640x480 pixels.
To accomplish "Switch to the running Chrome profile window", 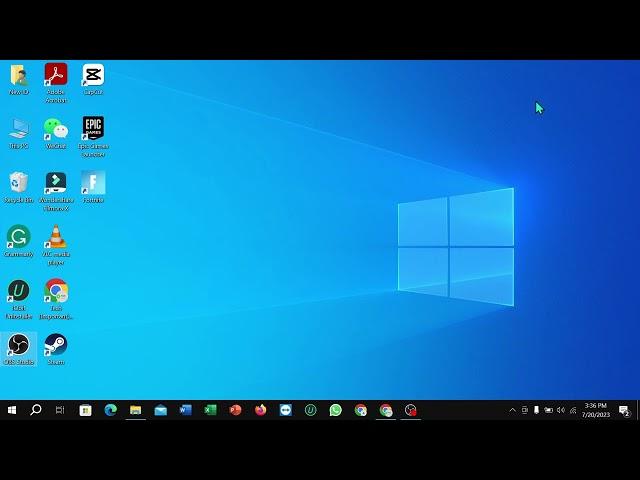I will (386, 410).
